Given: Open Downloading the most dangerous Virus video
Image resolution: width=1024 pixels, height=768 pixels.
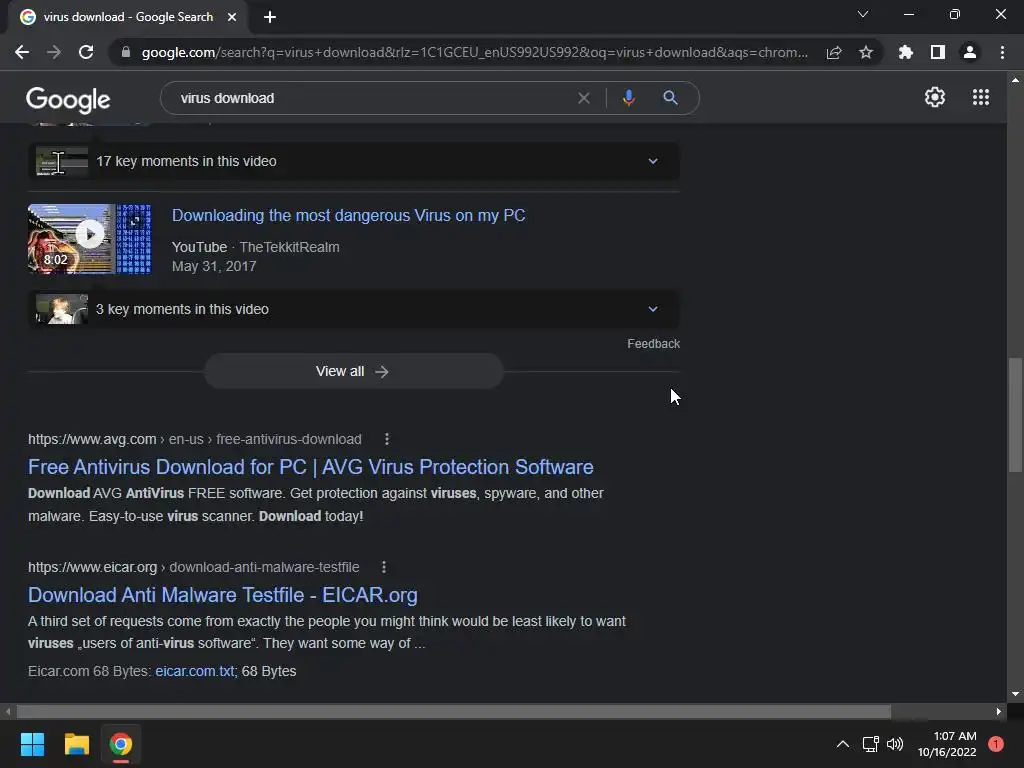Looking at the screenshot, I should (349, 216).
